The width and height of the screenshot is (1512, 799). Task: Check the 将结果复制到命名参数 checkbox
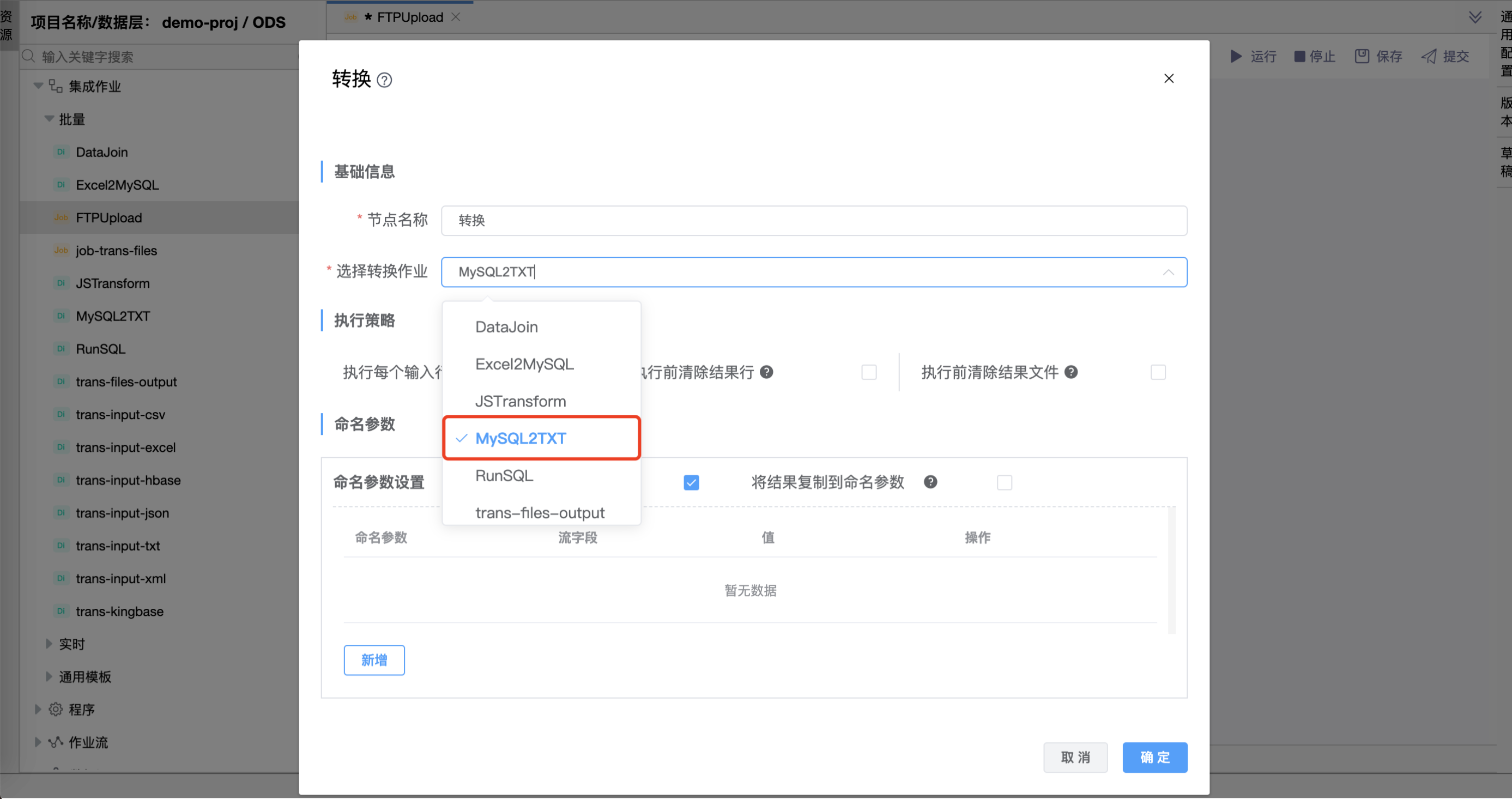(x=1005, y=482)
